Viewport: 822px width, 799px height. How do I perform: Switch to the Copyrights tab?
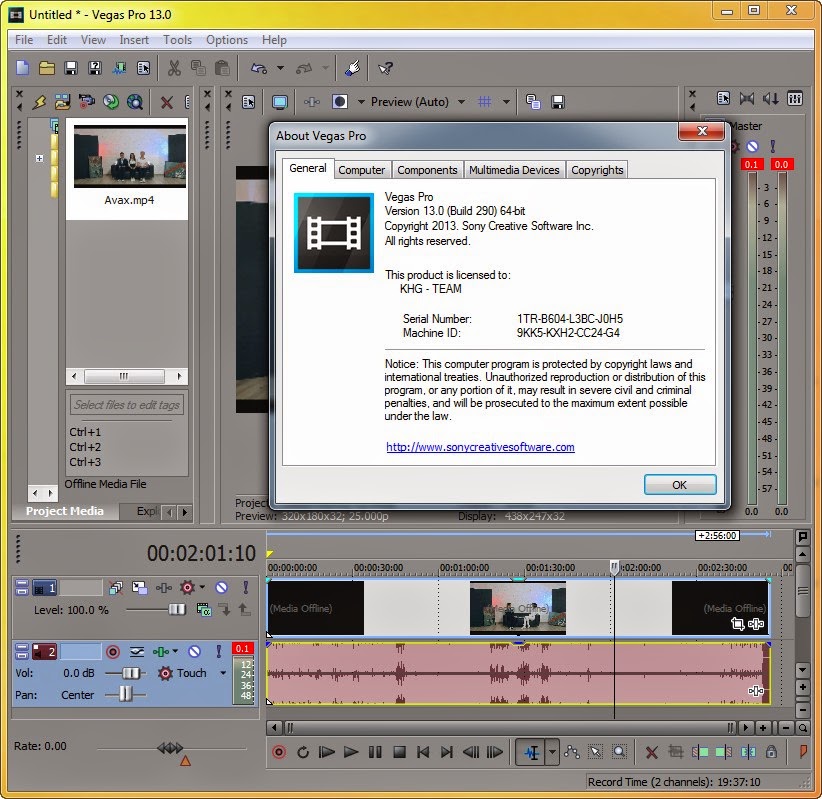coord(597,170)
